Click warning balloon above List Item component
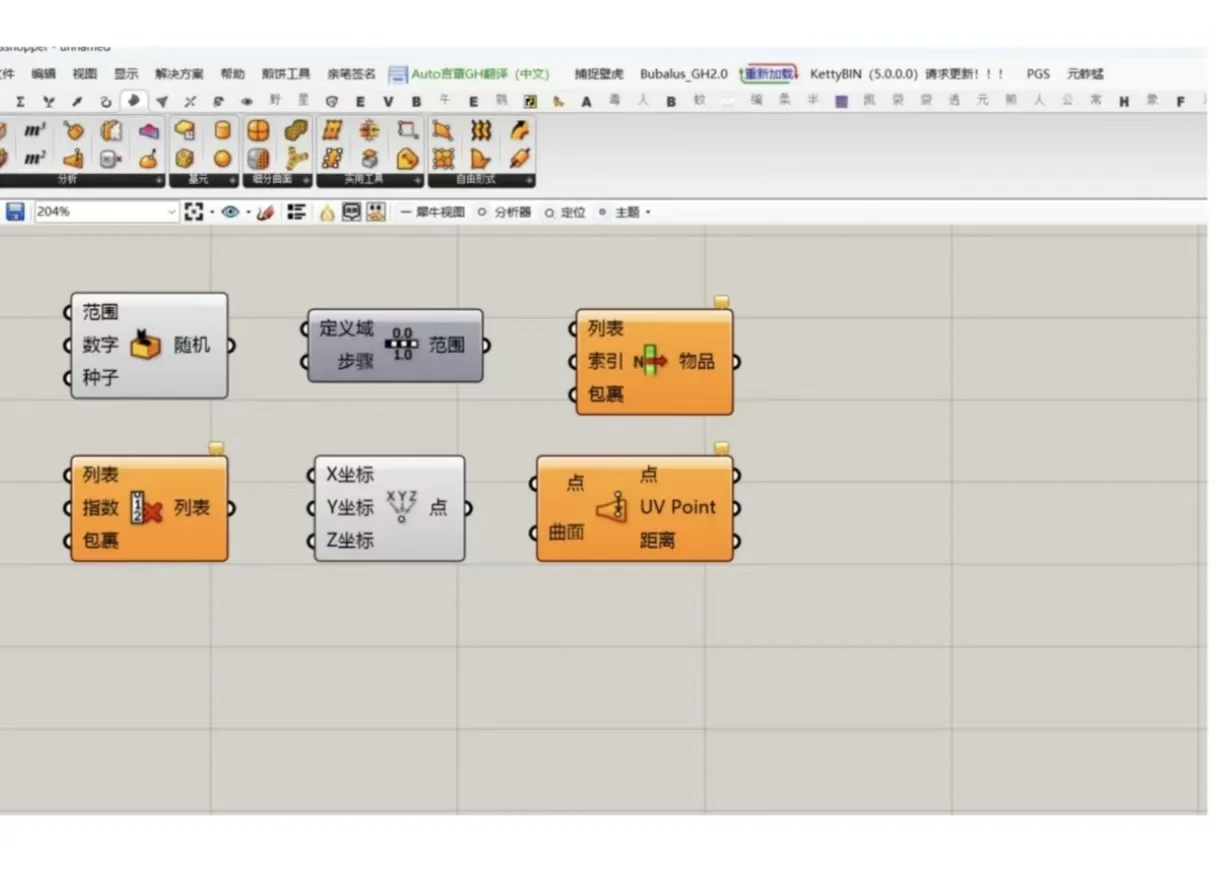This screenshot has height=871, width=1232. coord(721,302)
